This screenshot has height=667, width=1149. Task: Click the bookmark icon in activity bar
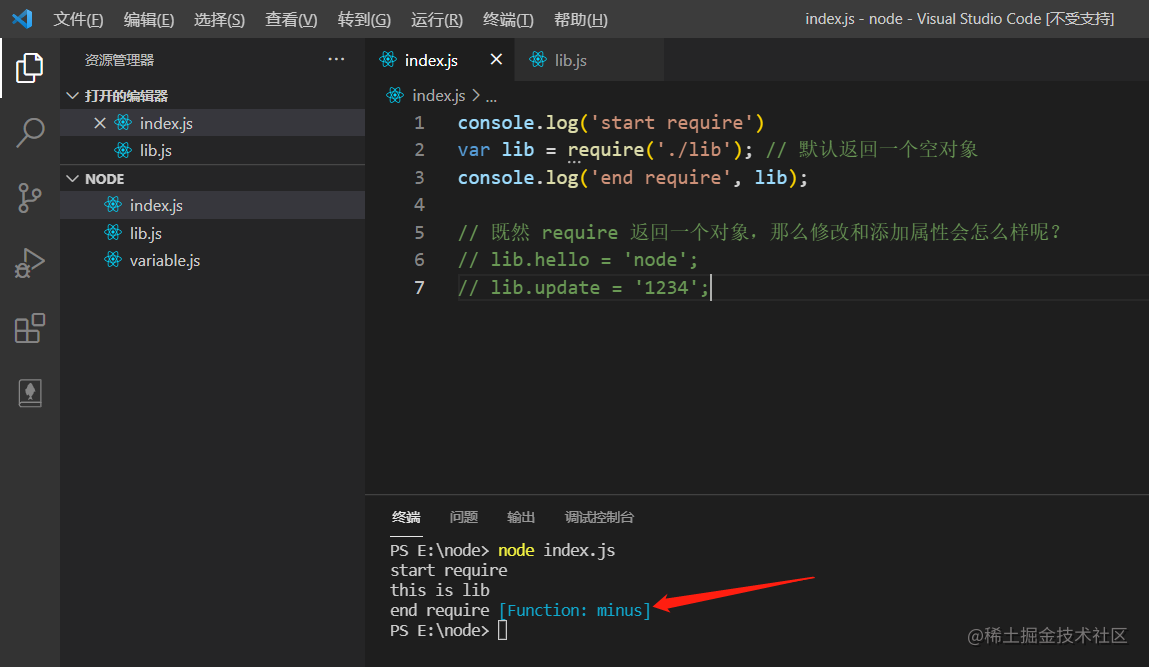29,393
